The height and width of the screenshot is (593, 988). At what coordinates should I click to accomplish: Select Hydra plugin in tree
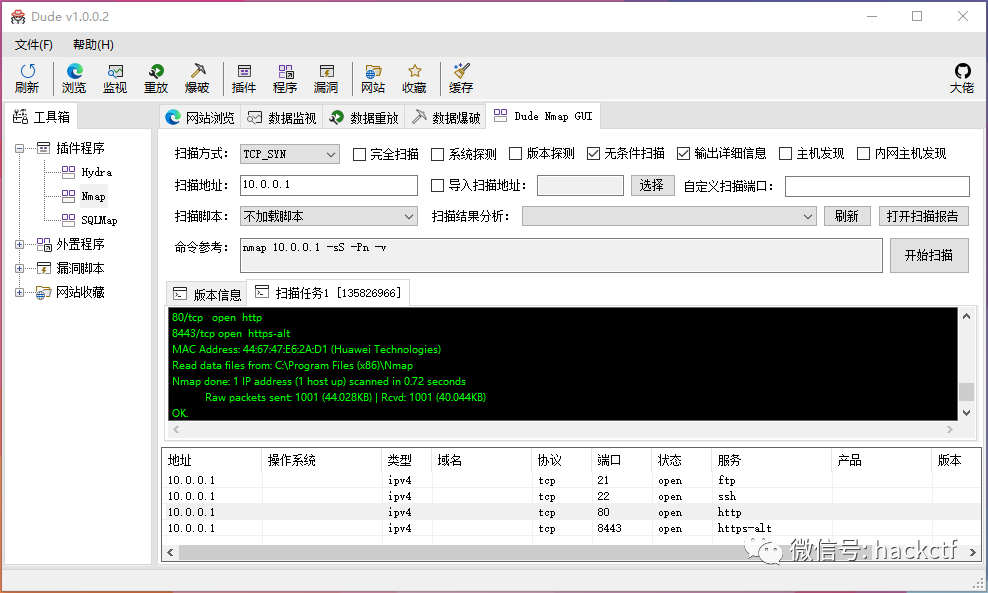point(96,172)
